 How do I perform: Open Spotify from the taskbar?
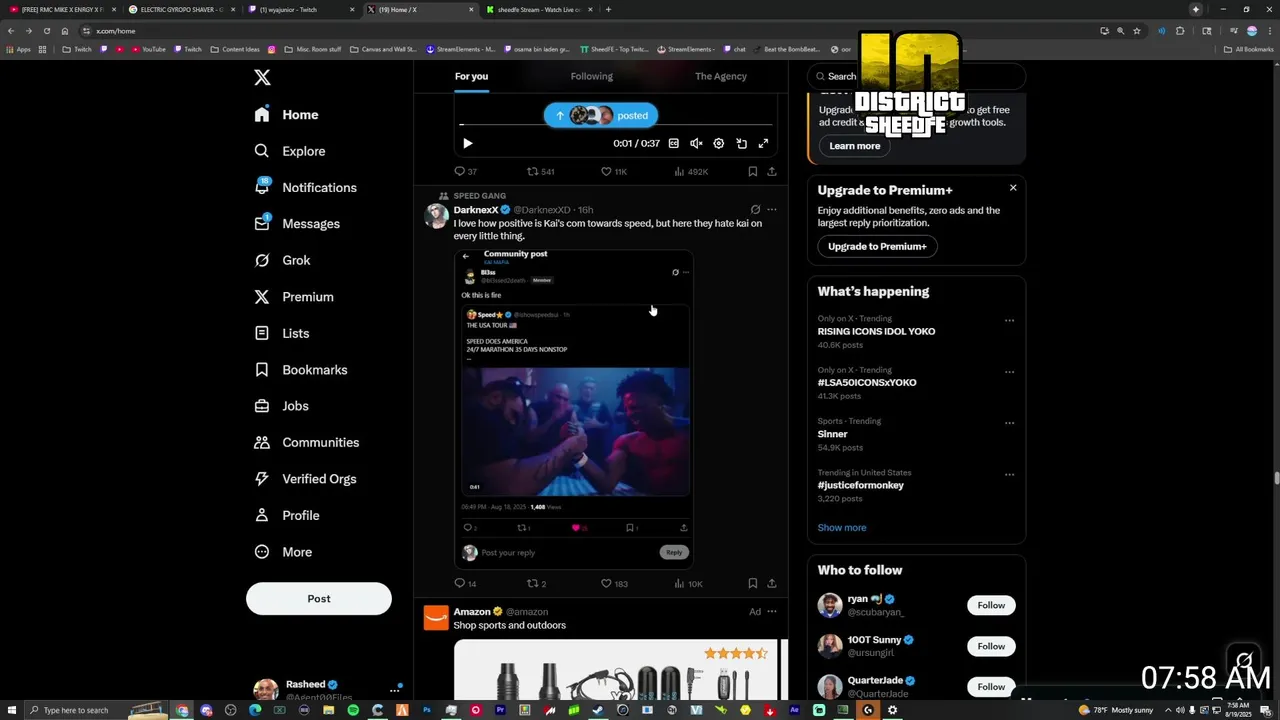353,710
